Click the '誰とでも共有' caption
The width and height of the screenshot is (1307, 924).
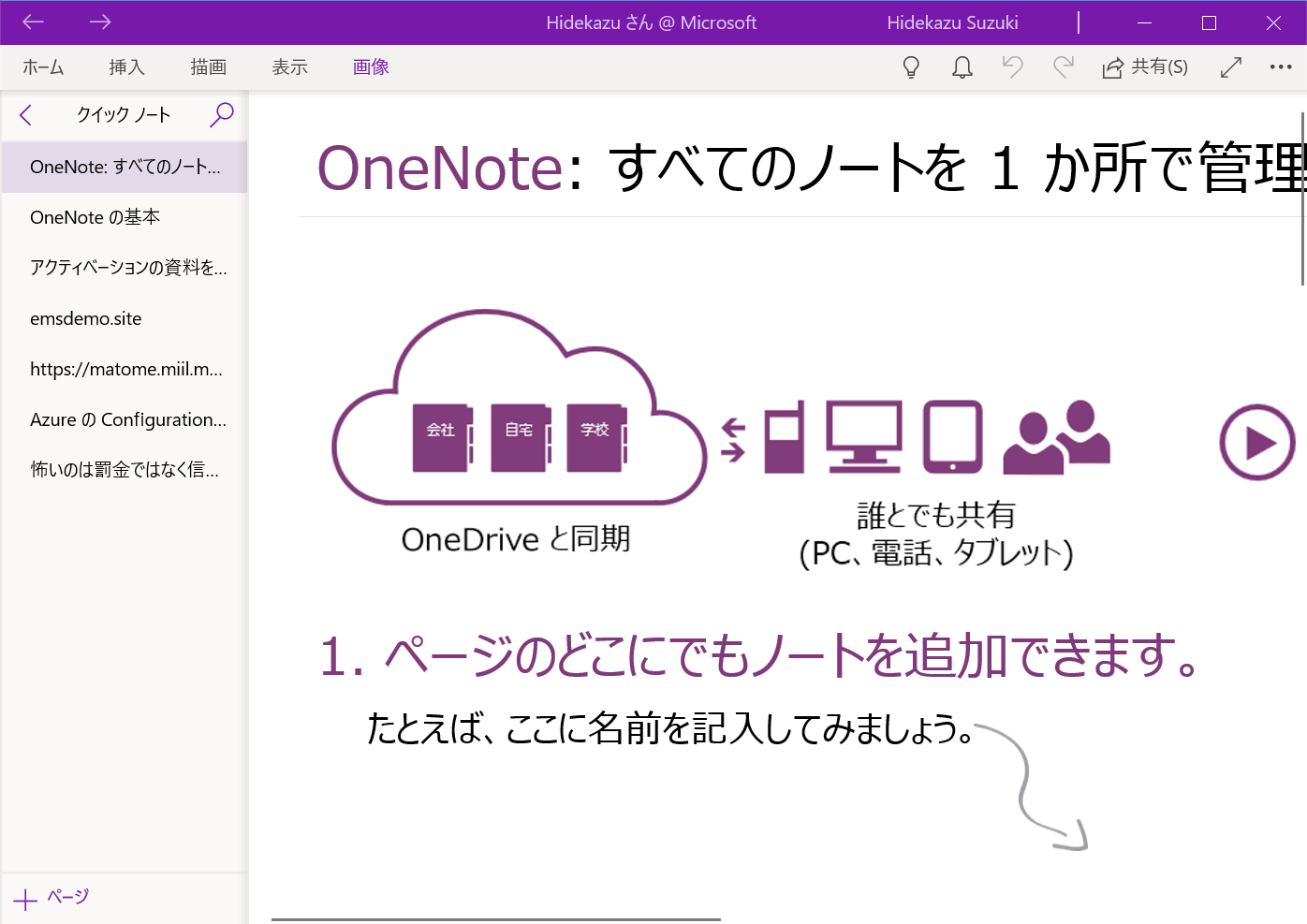pos(936,515)
